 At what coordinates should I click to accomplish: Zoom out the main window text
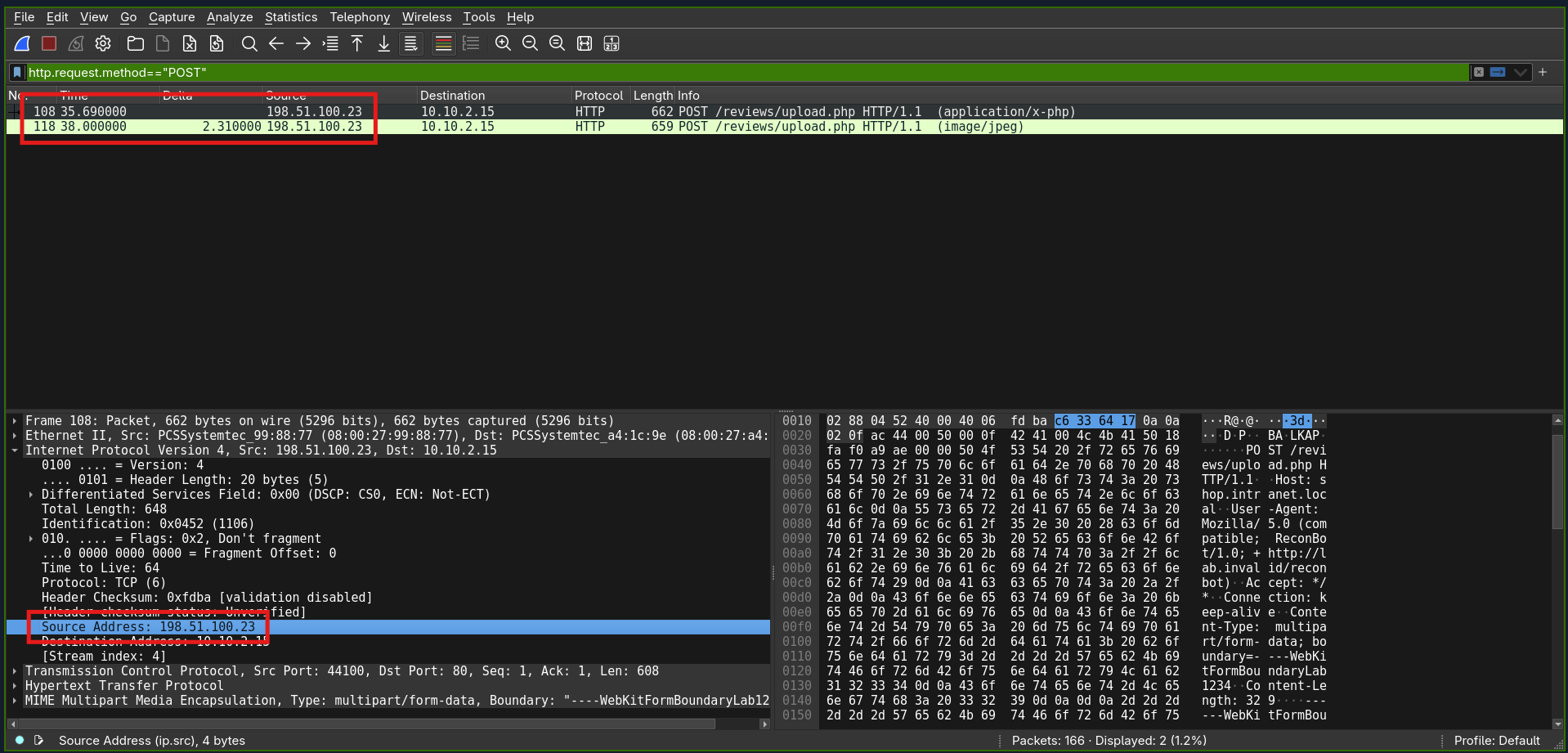click(530, 44)
